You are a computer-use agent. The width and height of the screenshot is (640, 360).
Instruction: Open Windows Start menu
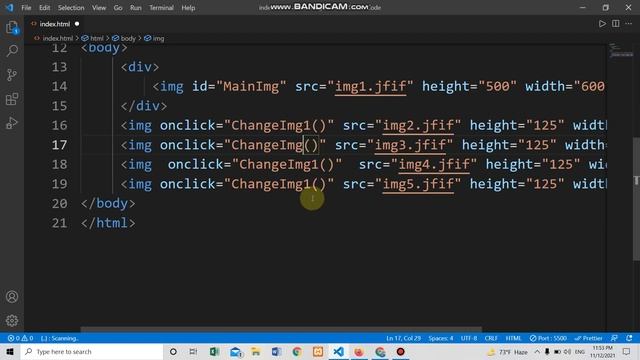[10, 351]
